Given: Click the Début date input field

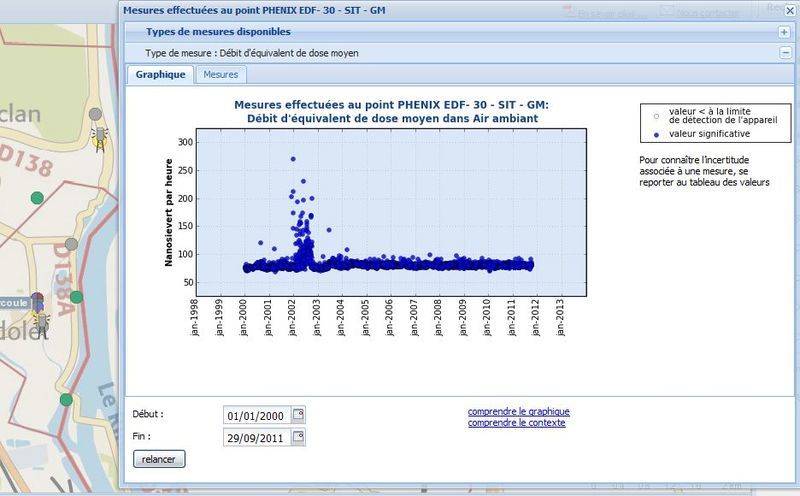Looking at the screenshot, I should [x=257, y=415].
